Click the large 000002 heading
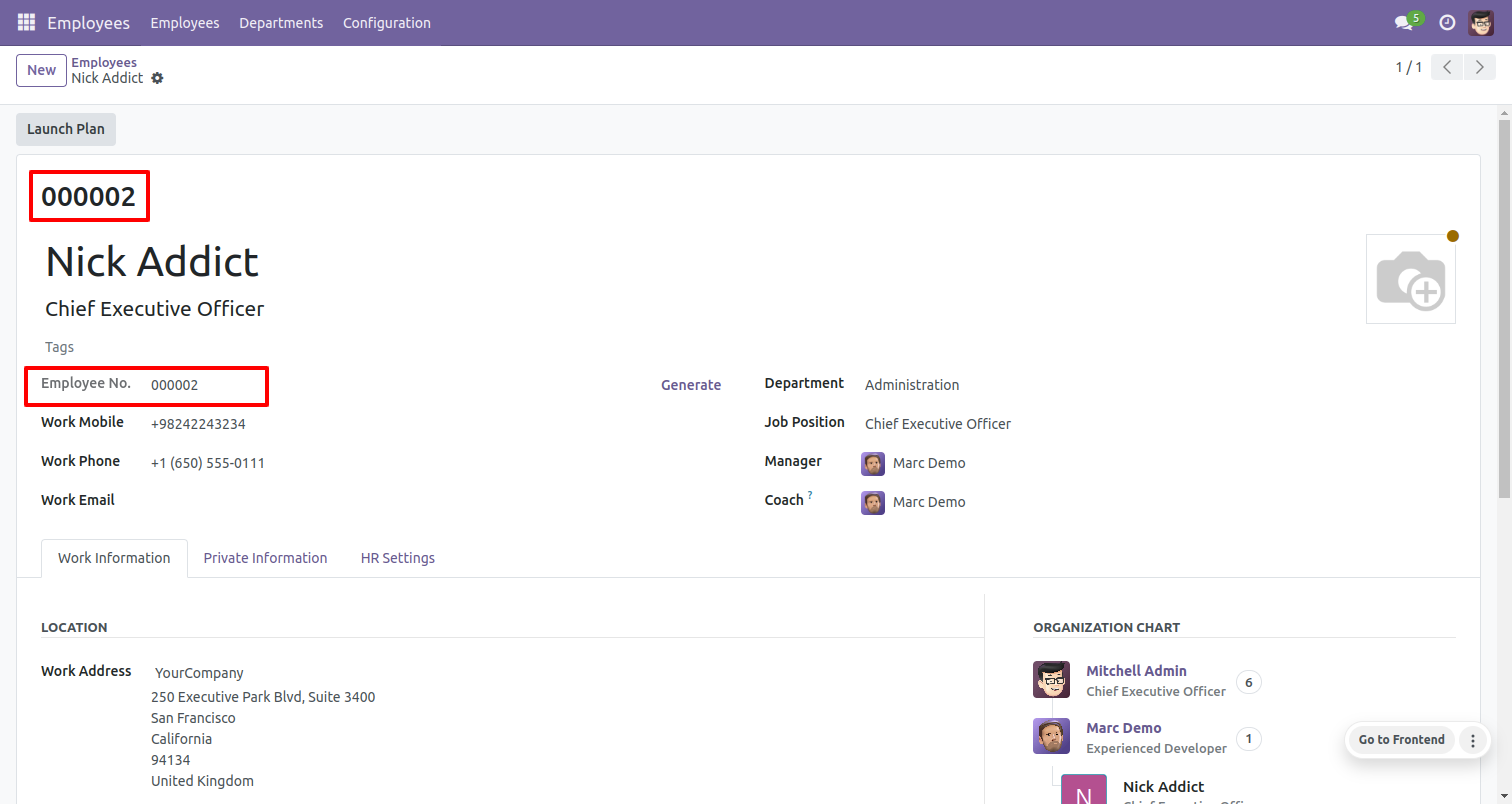Screen dimensions: 1512x804 pyautogui.click(x=88, y=197)
